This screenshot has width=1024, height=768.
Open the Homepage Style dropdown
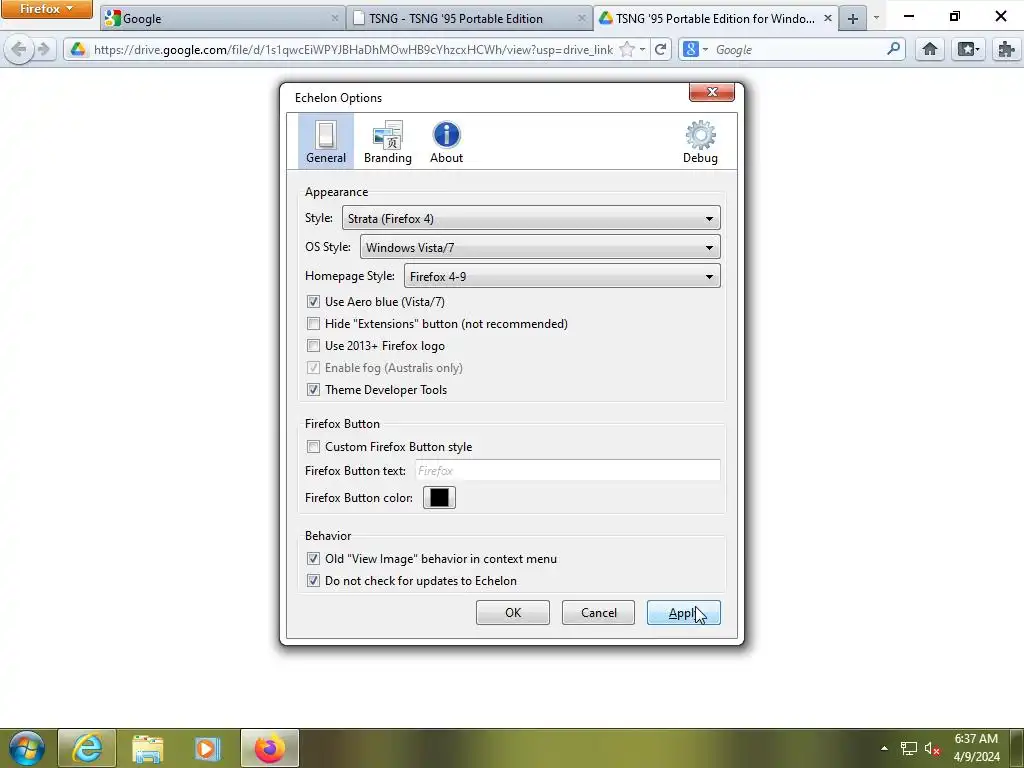point(562,276)
